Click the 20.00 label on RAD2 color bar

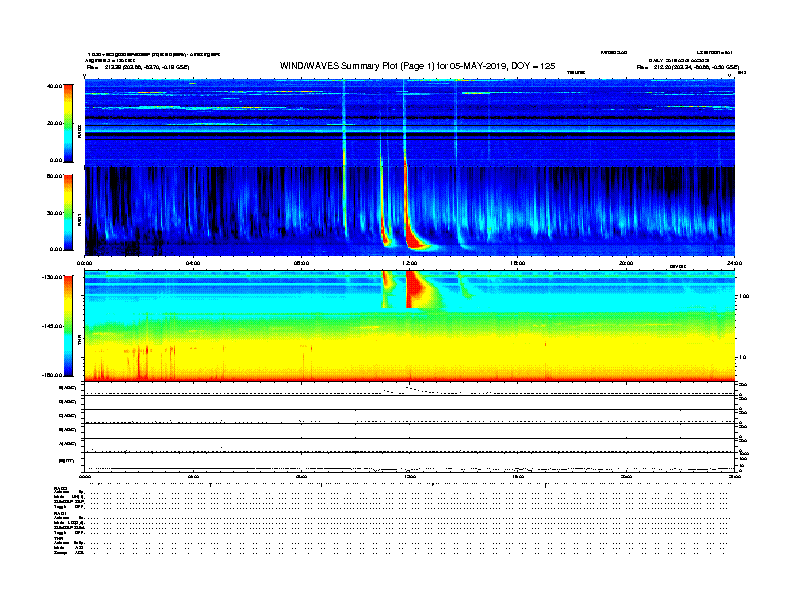(x=55, y=123)
